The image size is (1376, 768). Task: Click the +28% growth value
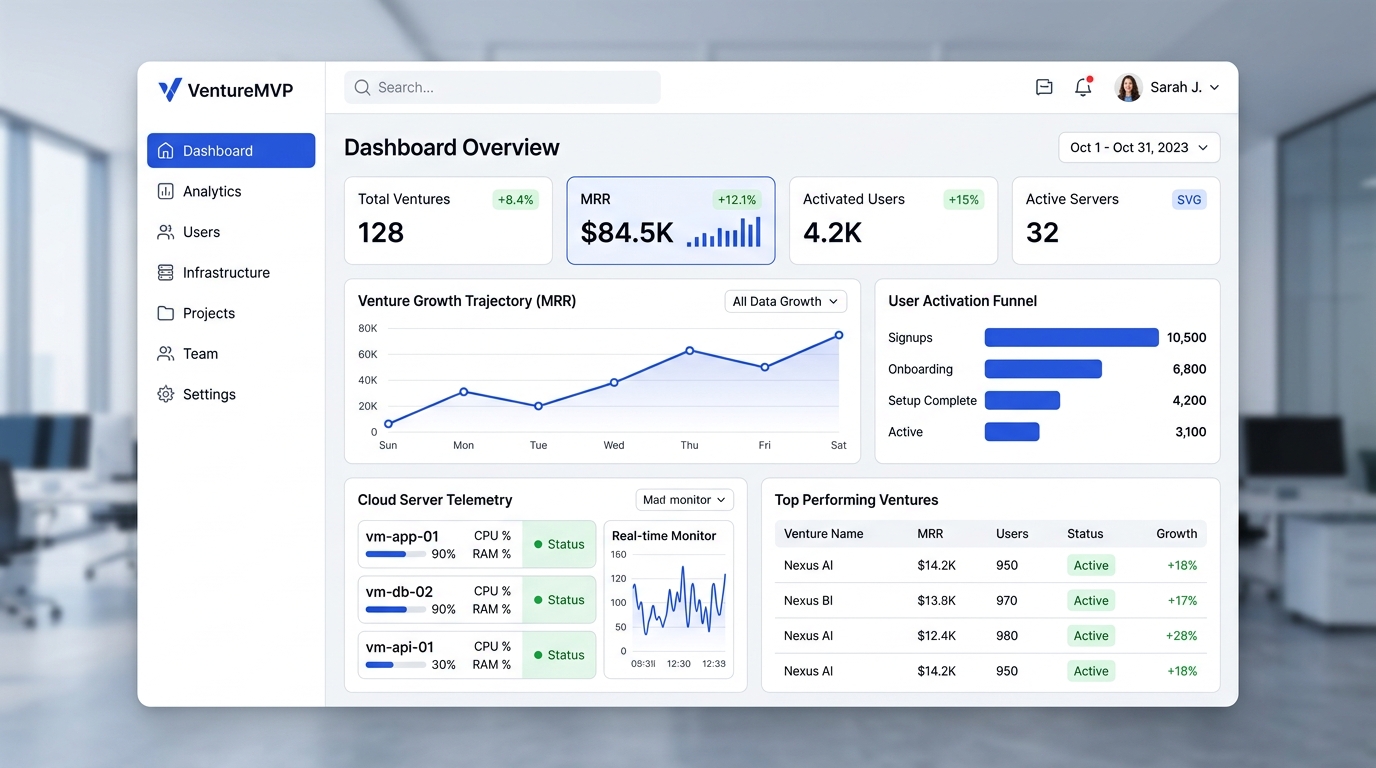click(1181, 636)
